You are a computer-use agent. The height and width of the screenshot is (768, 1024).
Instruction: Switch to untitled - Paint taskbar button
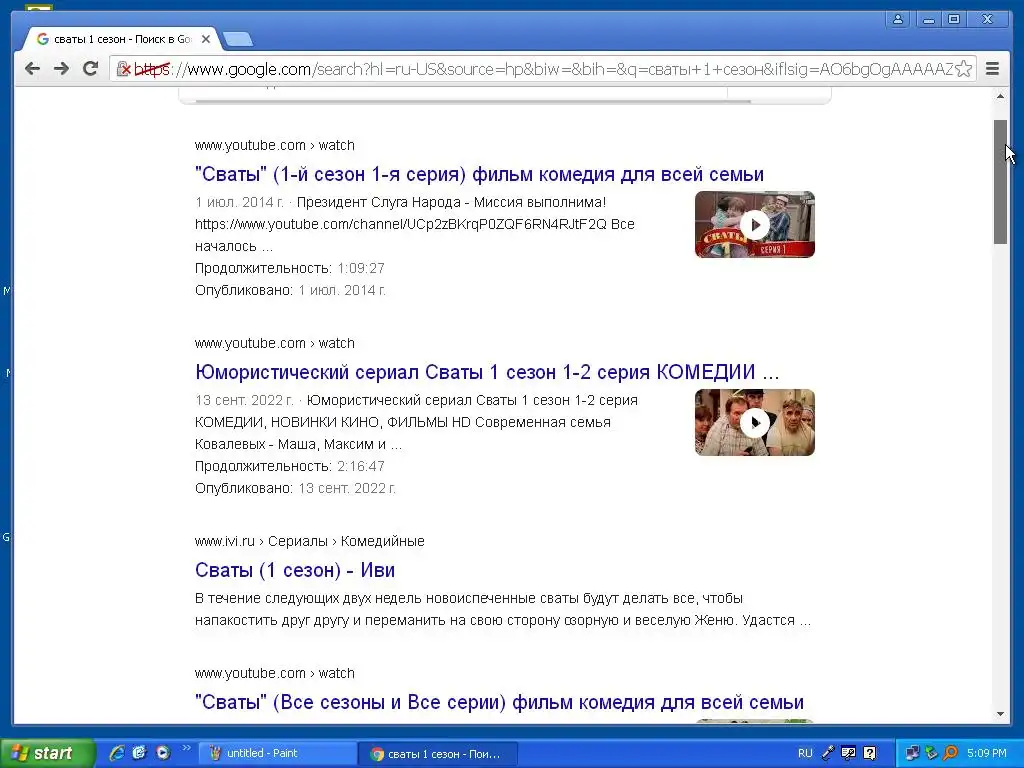click(x=276, y=753)
